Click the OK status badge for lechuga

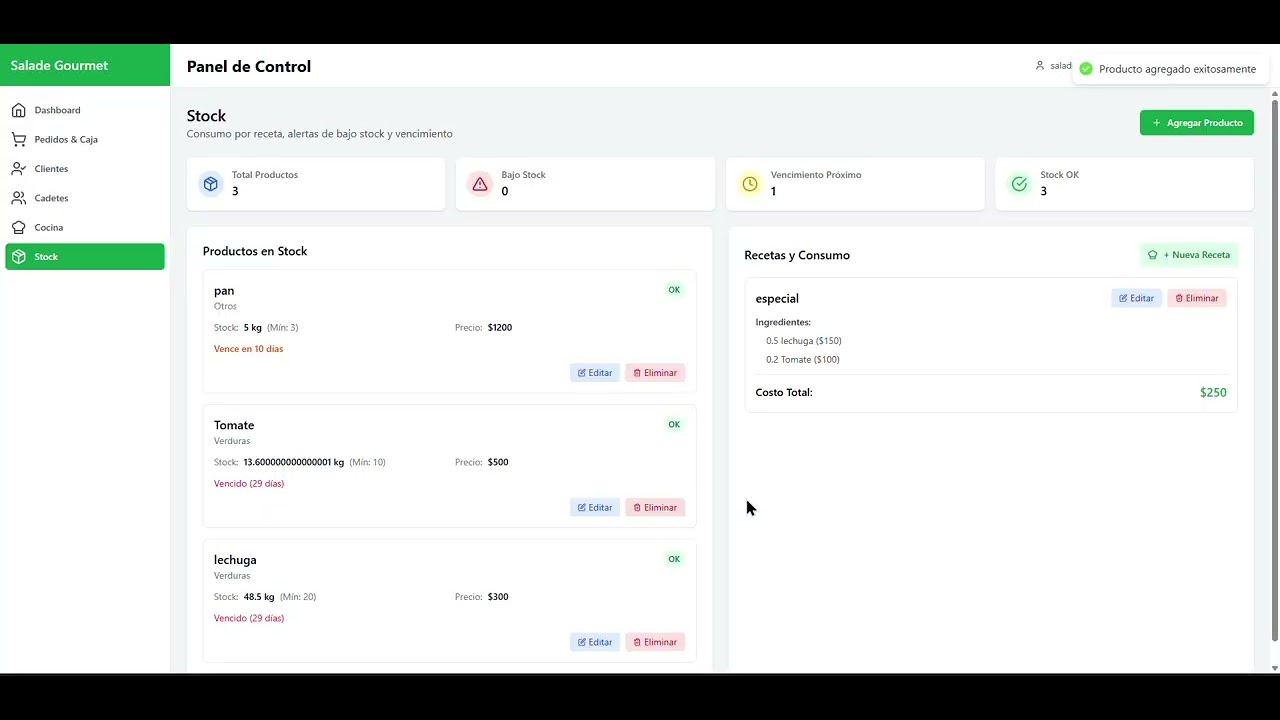(674, 559)
